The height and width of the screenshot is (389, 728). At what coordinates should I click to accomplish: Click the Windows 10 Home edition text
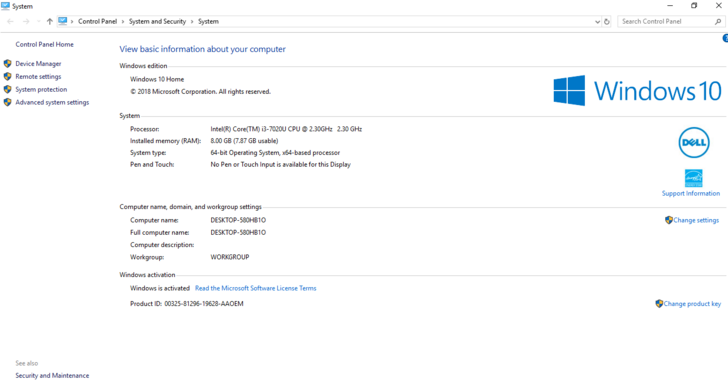tap(157, 79)
